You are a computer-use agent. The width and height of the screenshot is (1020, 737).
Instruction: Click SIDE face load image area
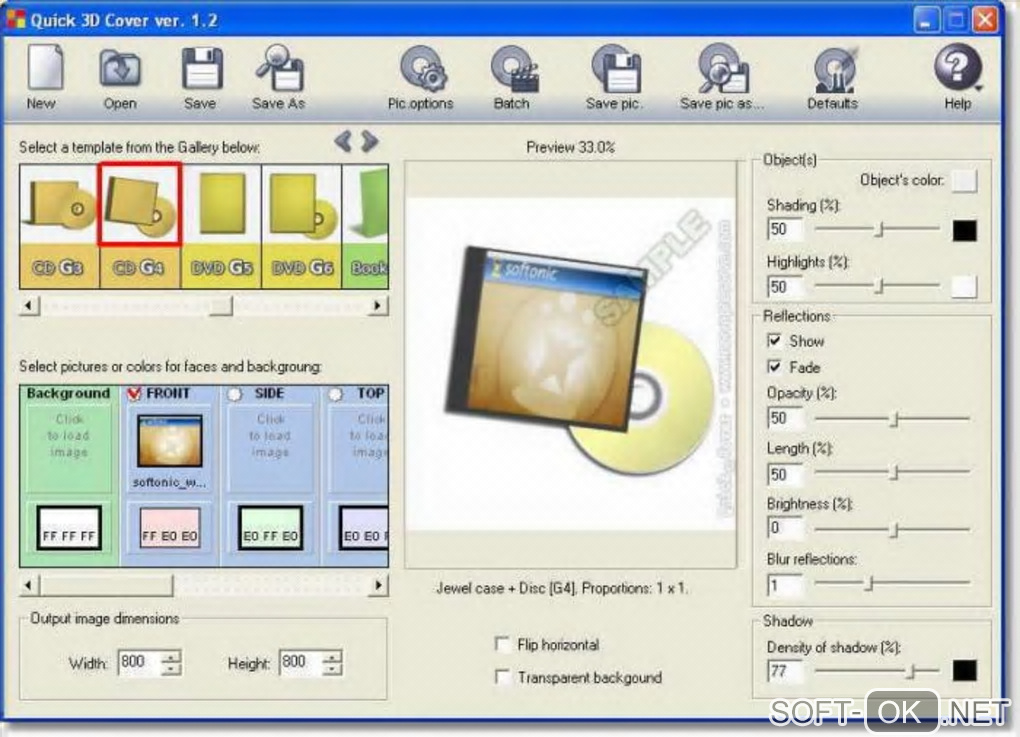(x=270, y=449)
